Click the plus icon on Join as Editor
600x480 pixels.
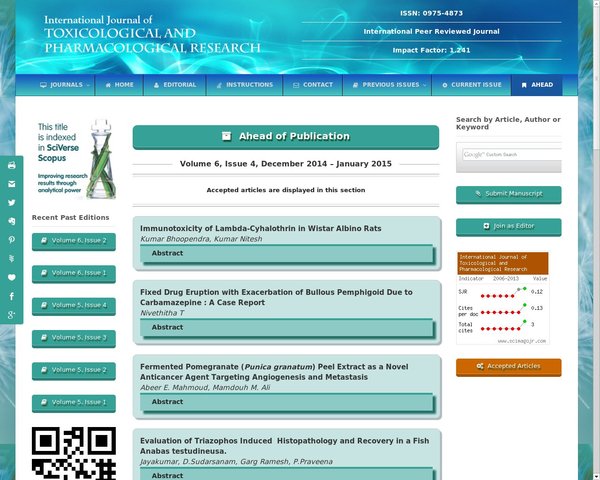pos(486,226)
